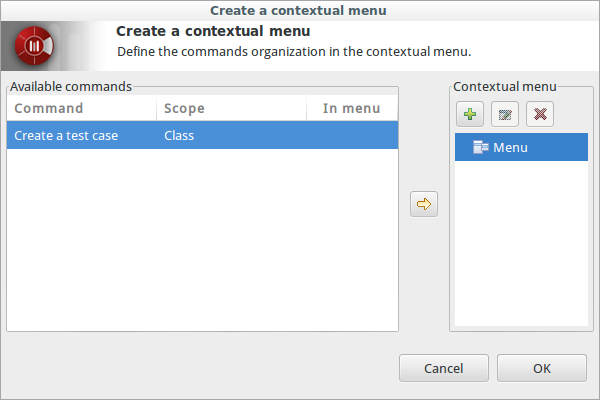Click the Menu item's tree icon
600x400 pixels.
click(481, 147)
